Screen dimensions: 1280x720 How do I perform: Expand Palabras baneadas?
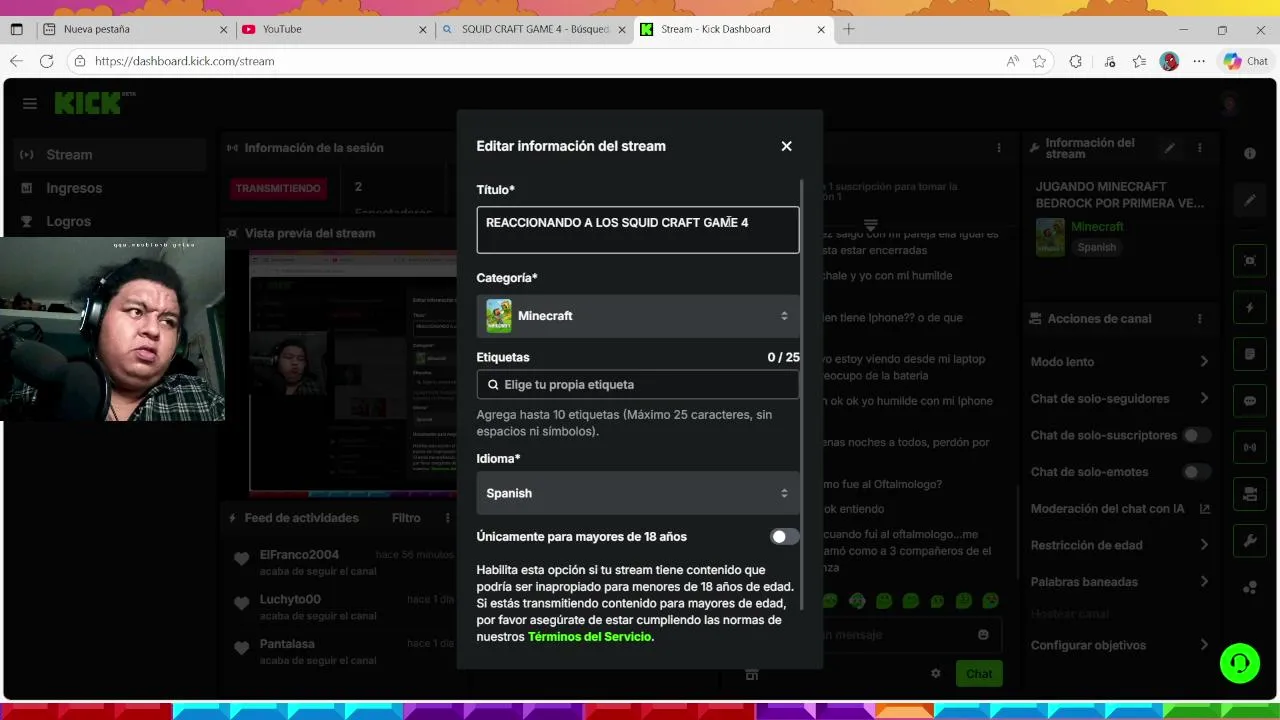tap(1120, 582)
